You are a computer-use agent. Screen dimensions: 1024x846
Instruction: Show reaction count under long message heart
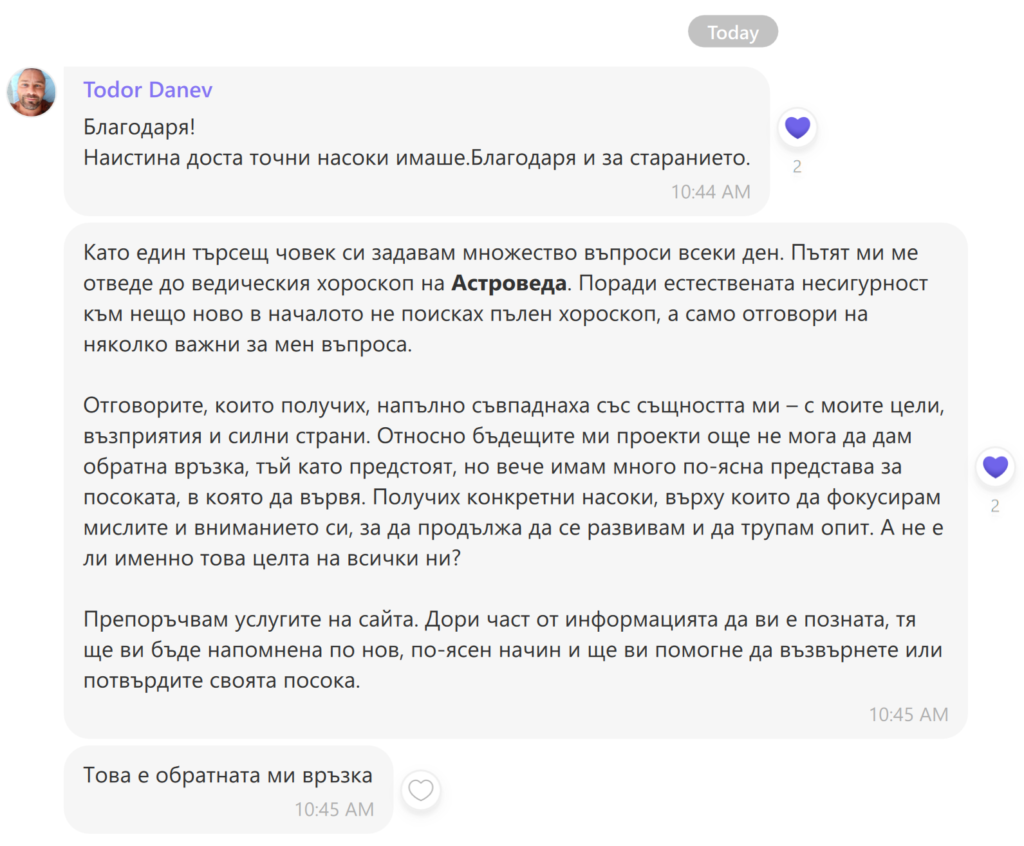coord(995,506)
